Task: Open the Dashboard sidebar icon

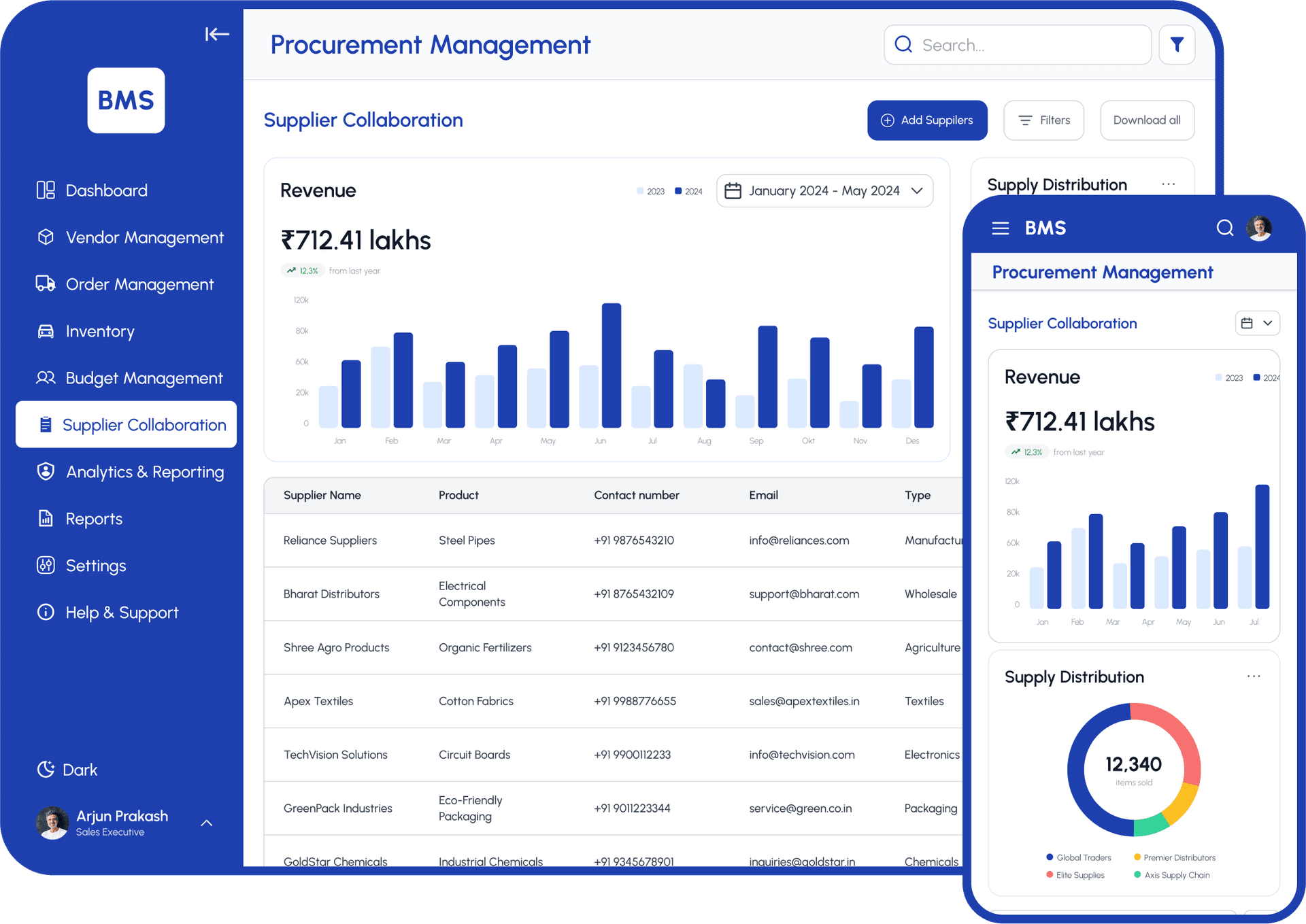Action: (46, 190)
